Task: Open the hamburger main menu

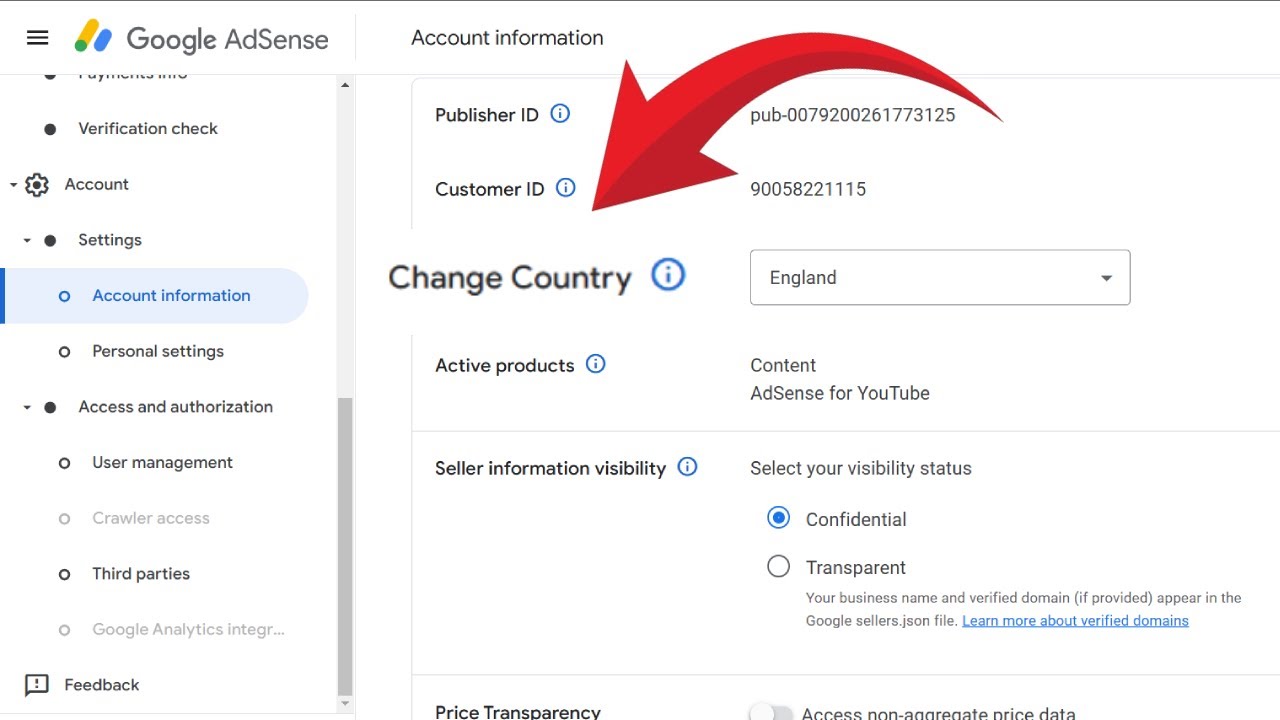Action: coord(37,38)
